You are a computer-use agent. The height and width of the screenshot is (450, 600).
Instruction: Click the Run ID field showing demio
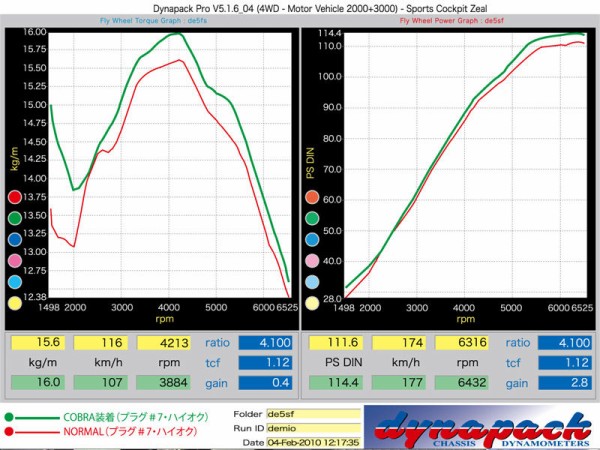pos(312,427)
